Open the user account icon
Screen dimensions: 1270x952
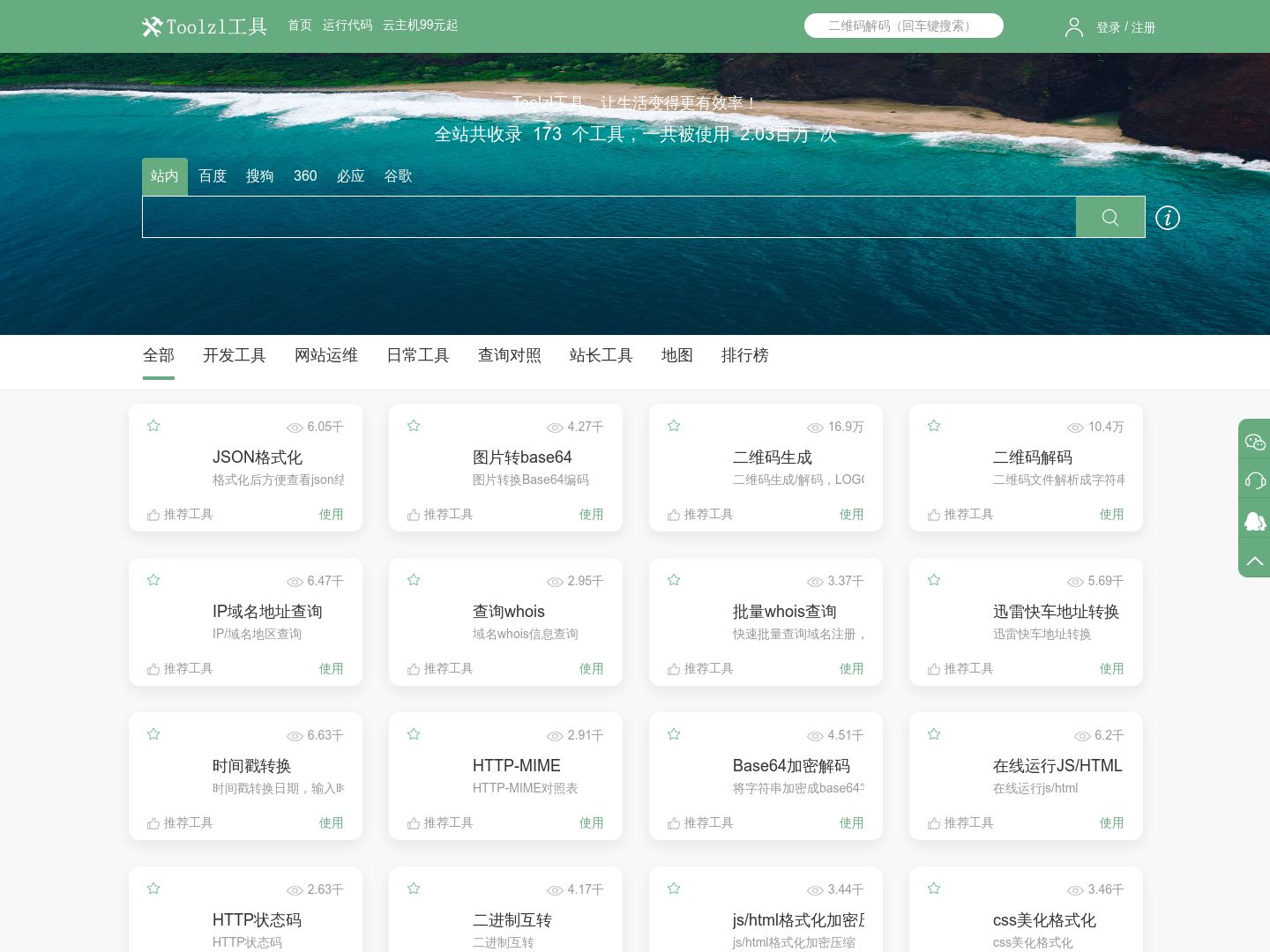[1073, 27]
